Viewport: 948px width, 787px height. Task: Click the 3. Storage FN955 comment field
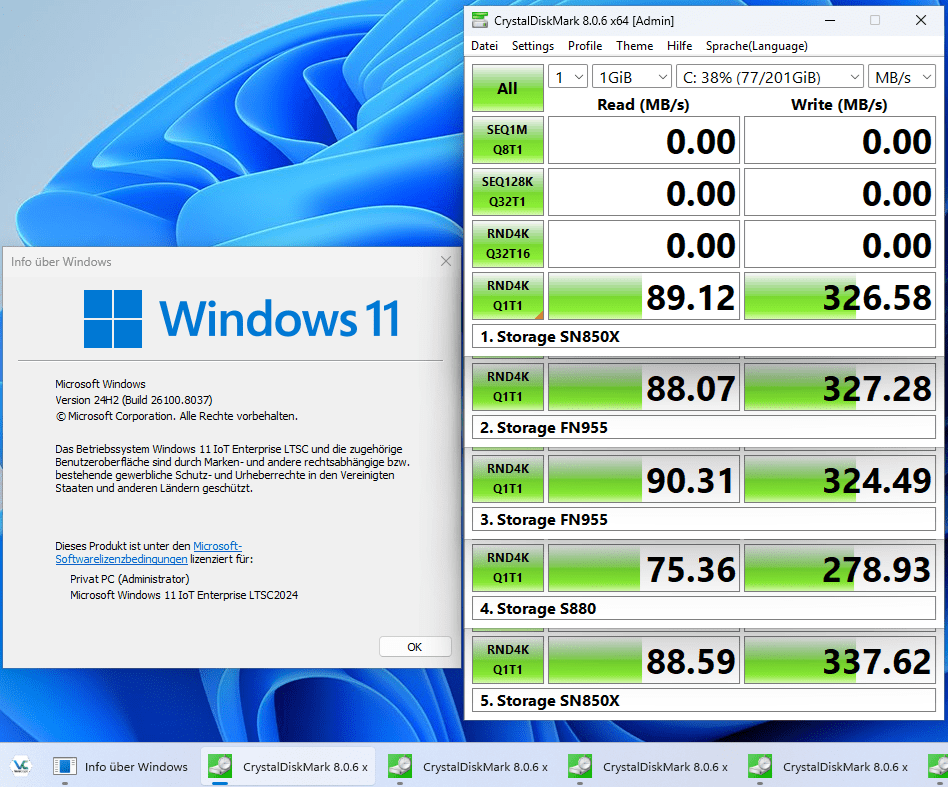[x=704, y=519]
